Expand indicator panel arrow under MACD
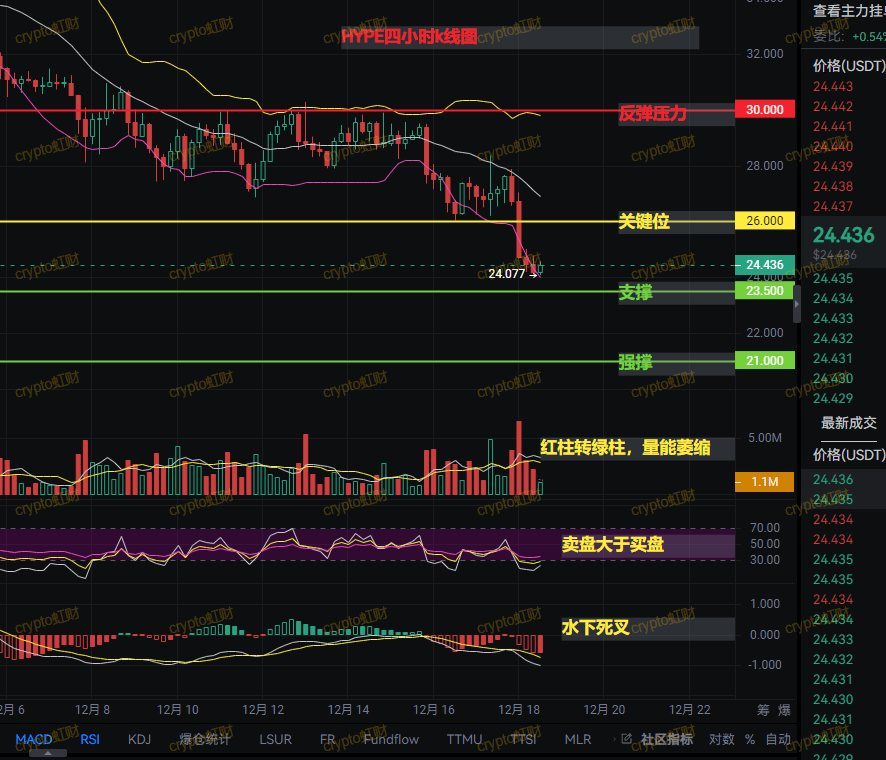 pos(48,753)
